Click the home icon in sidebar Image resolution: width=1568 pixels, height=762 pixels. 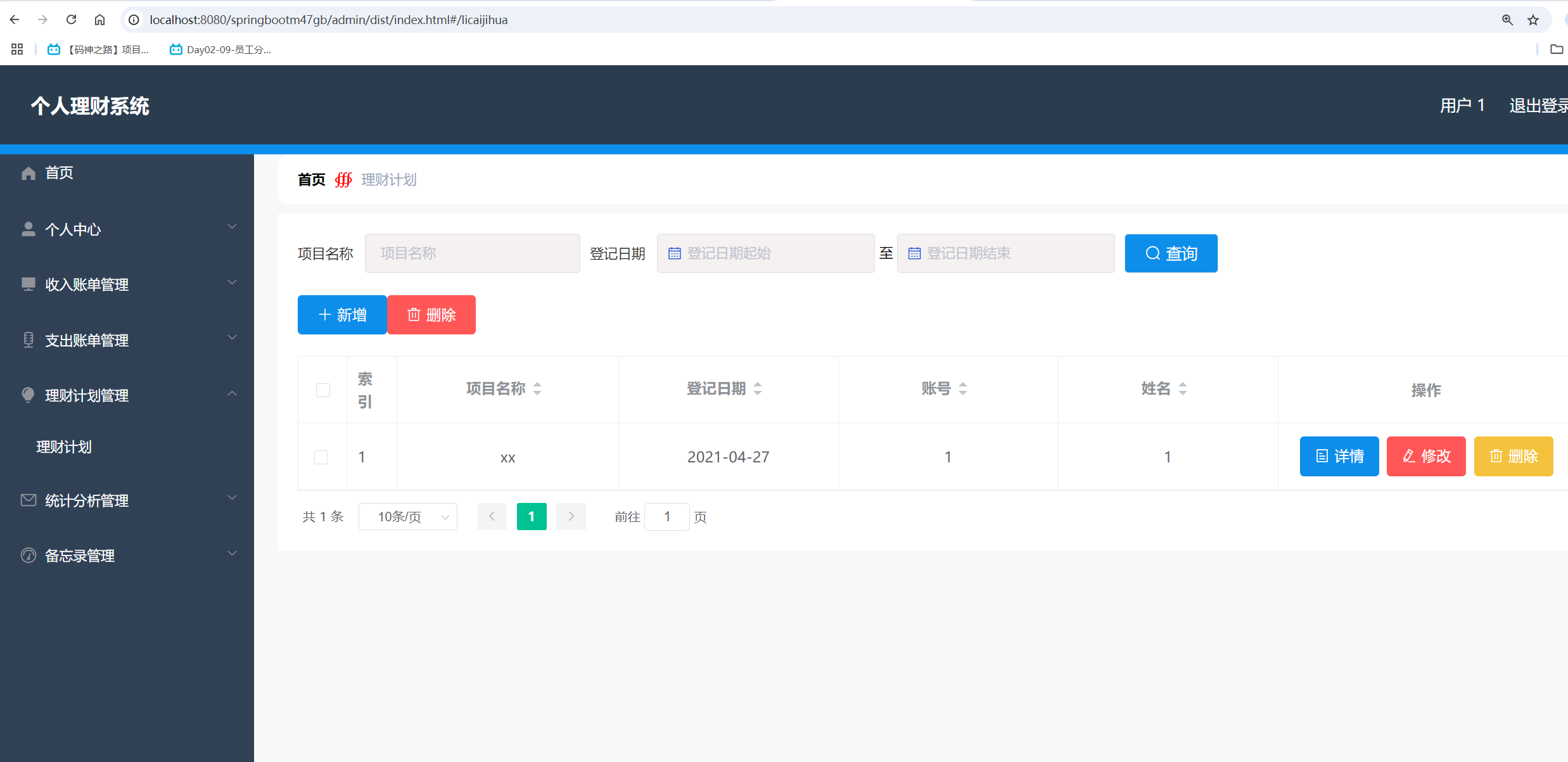point(29,173)
